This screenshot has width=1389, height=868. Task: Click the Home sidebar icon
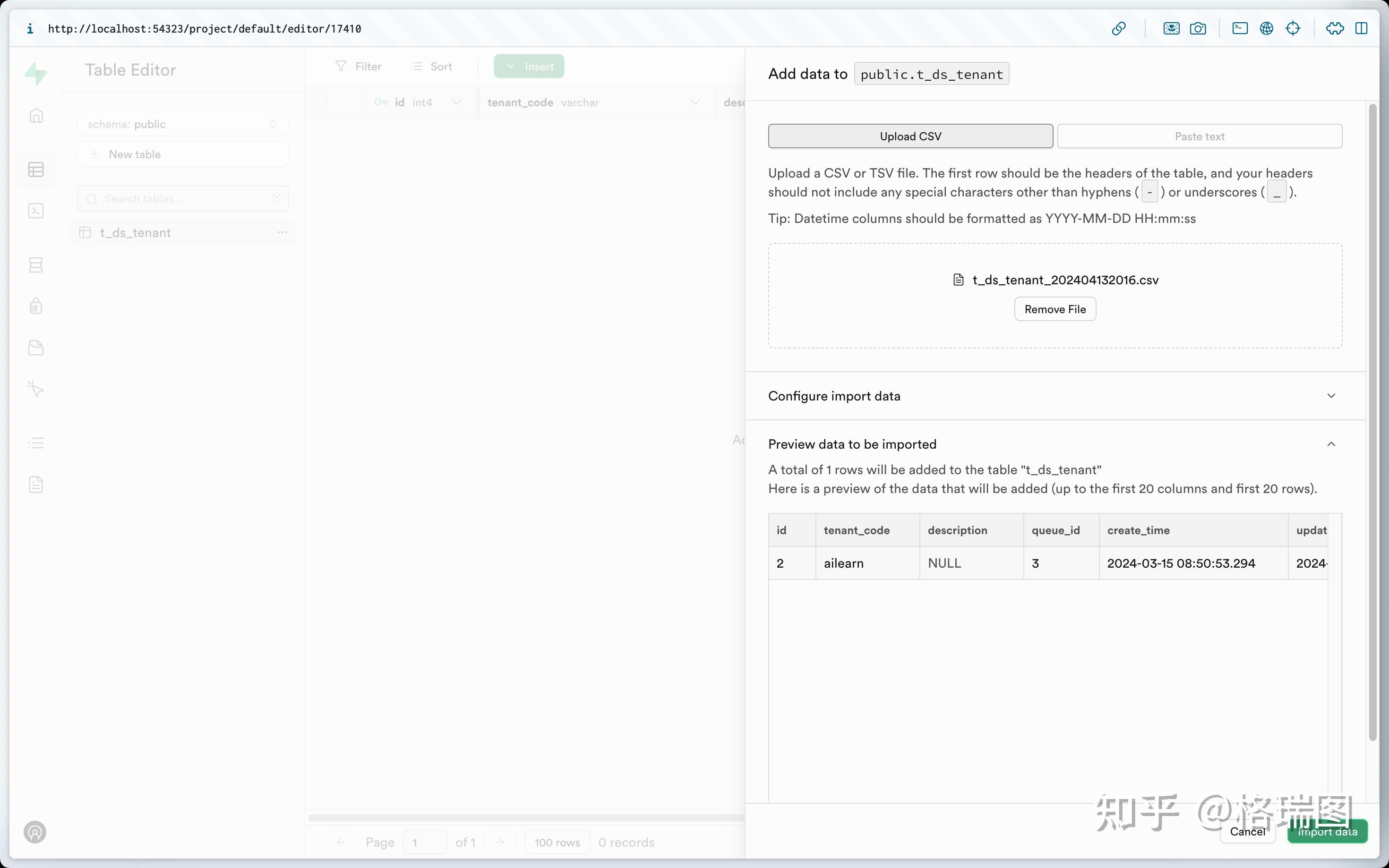35,115
